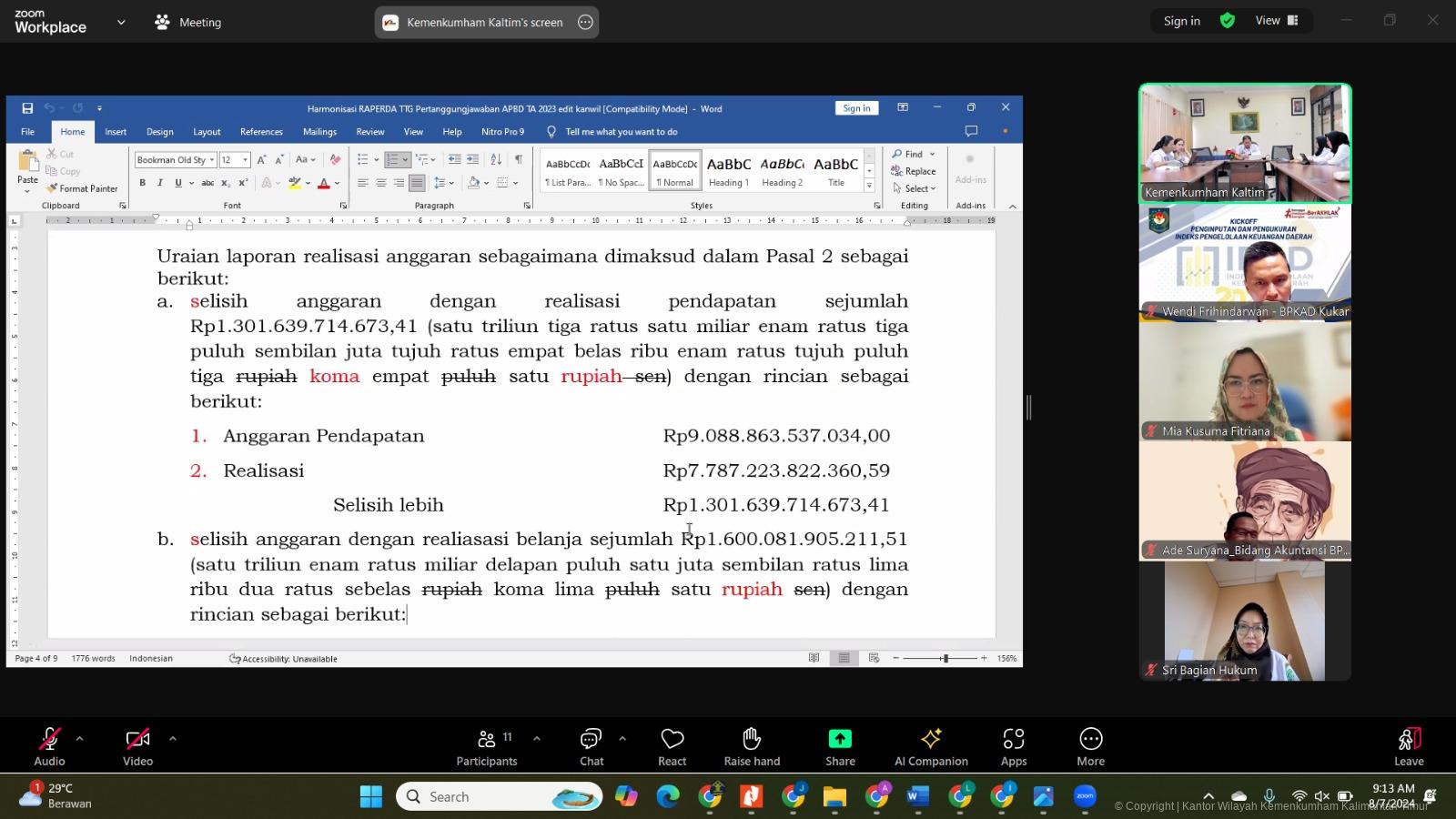
Task: Open the Windows Start button
Action: coord(370,796)
